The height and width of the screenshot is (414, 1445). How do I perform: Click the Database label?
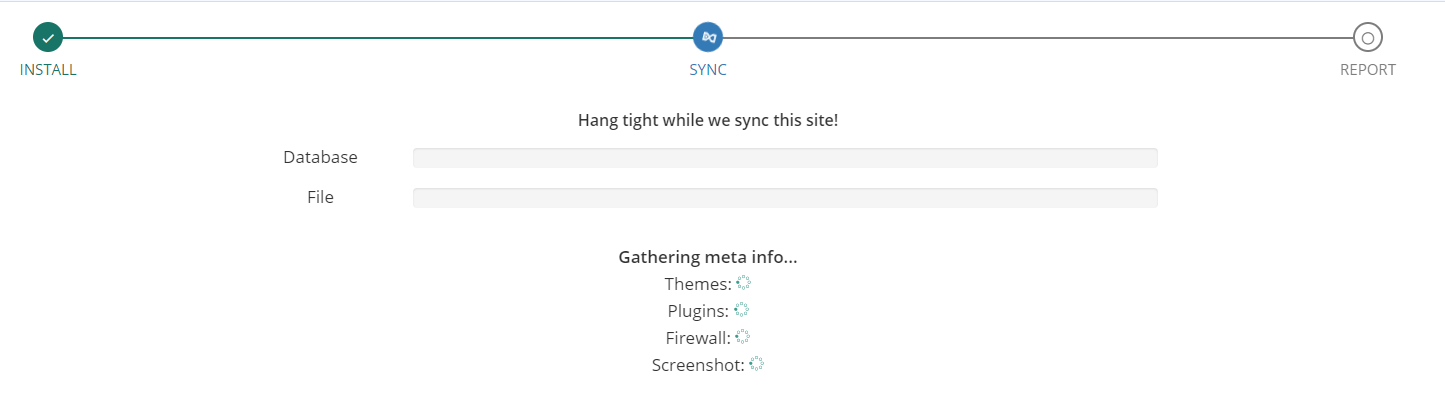click(x=320, y=157)
